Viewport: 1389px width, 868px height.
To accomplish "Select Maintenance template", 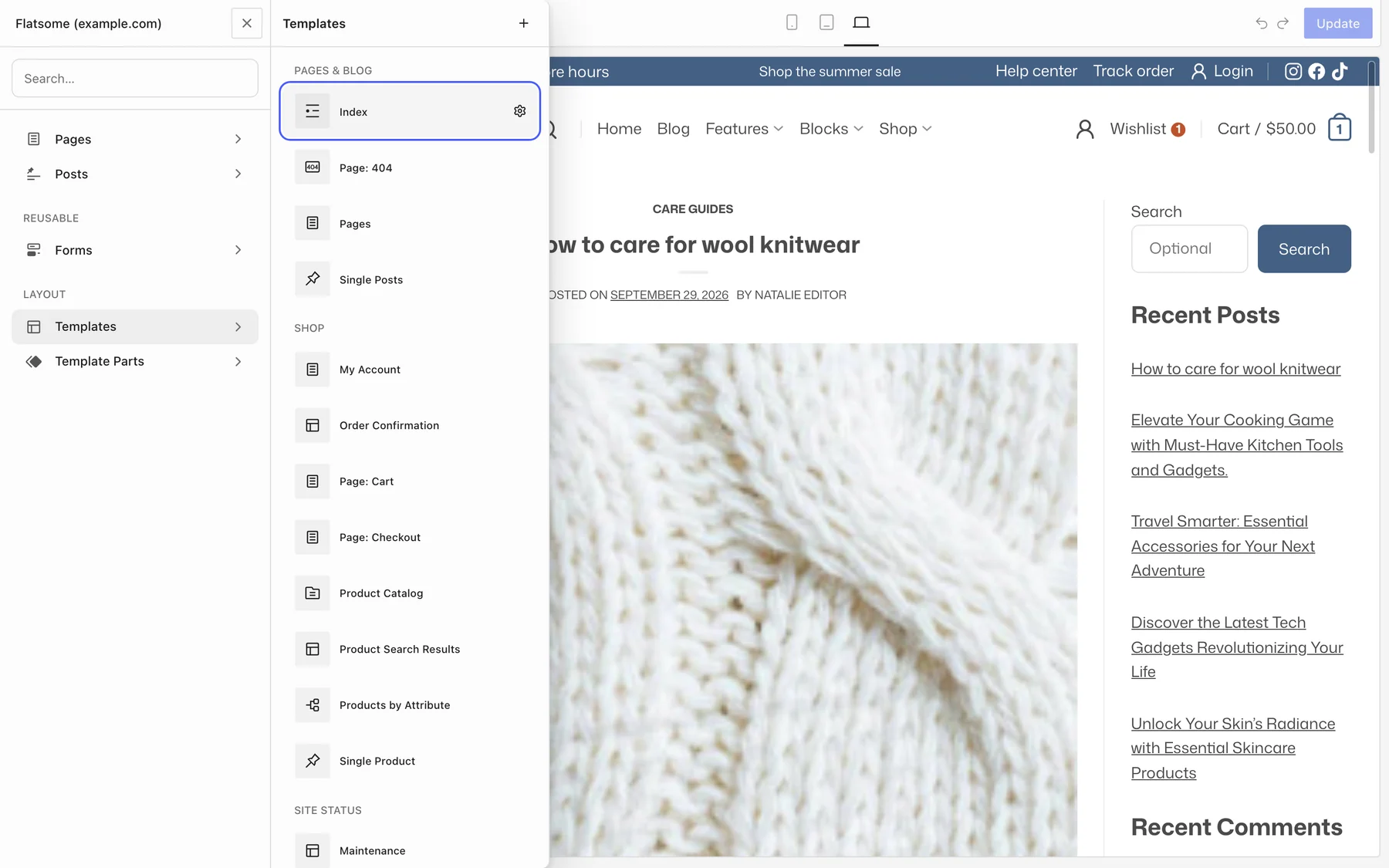I will coord(410,850).
